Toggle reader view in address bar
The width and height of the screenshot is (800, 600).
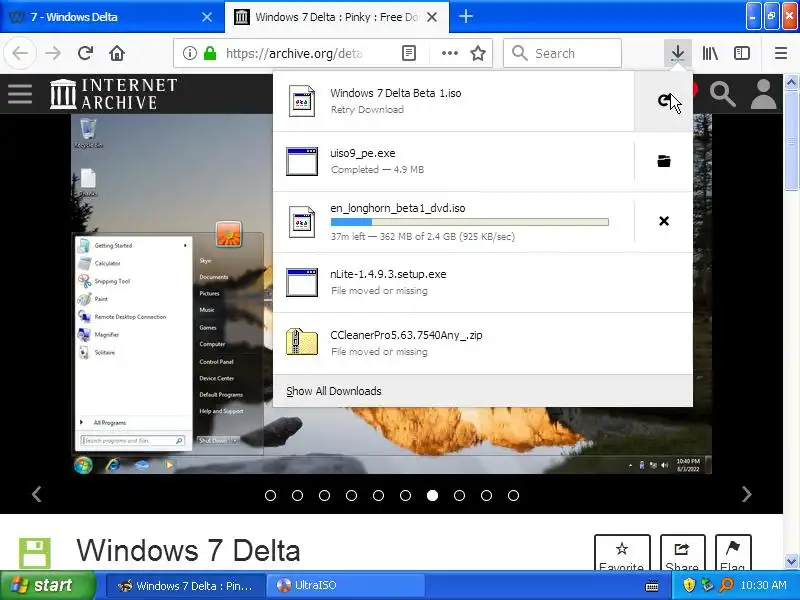coord(409,53)
